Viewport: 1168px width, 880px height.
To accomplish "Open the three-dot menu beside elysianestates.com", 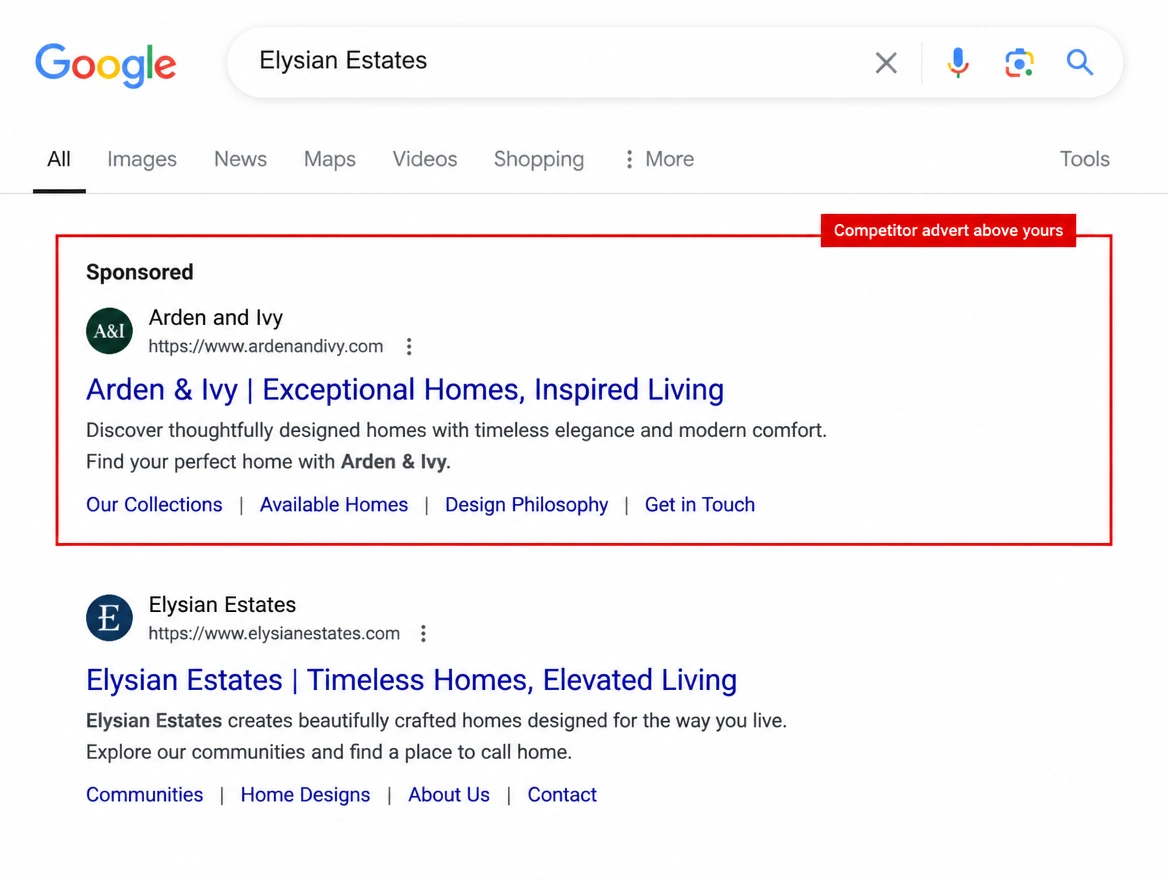I will pos(423,633).
